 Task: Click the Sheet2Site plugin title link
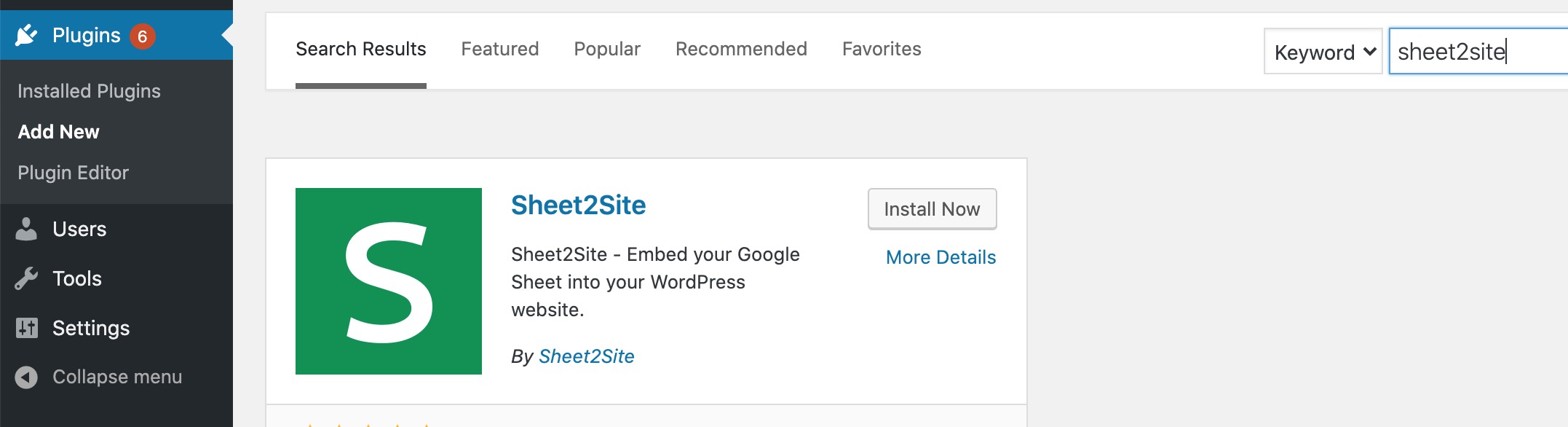578,205
